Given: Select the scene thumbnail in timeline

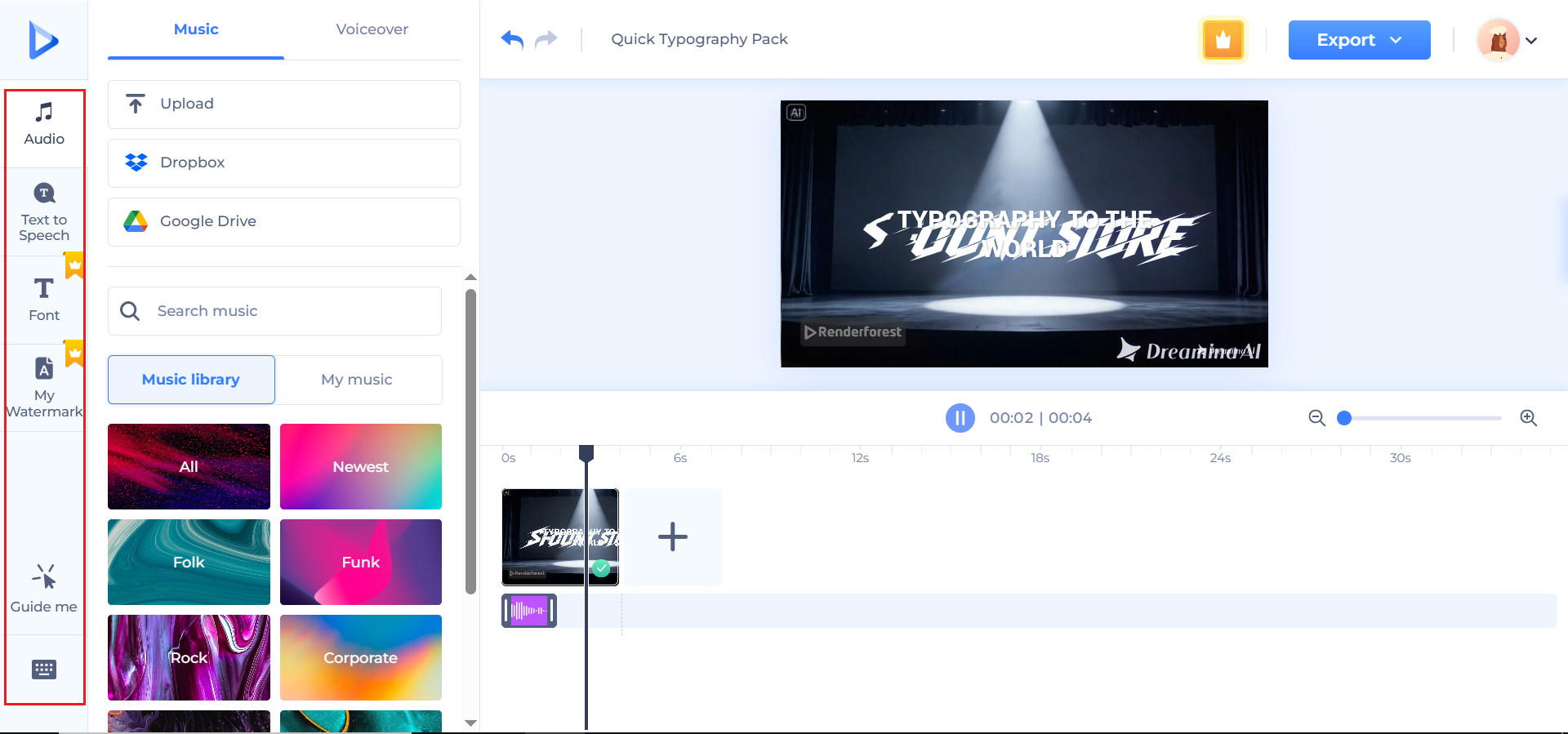Looking at the screenshot, I should point(560,536).
